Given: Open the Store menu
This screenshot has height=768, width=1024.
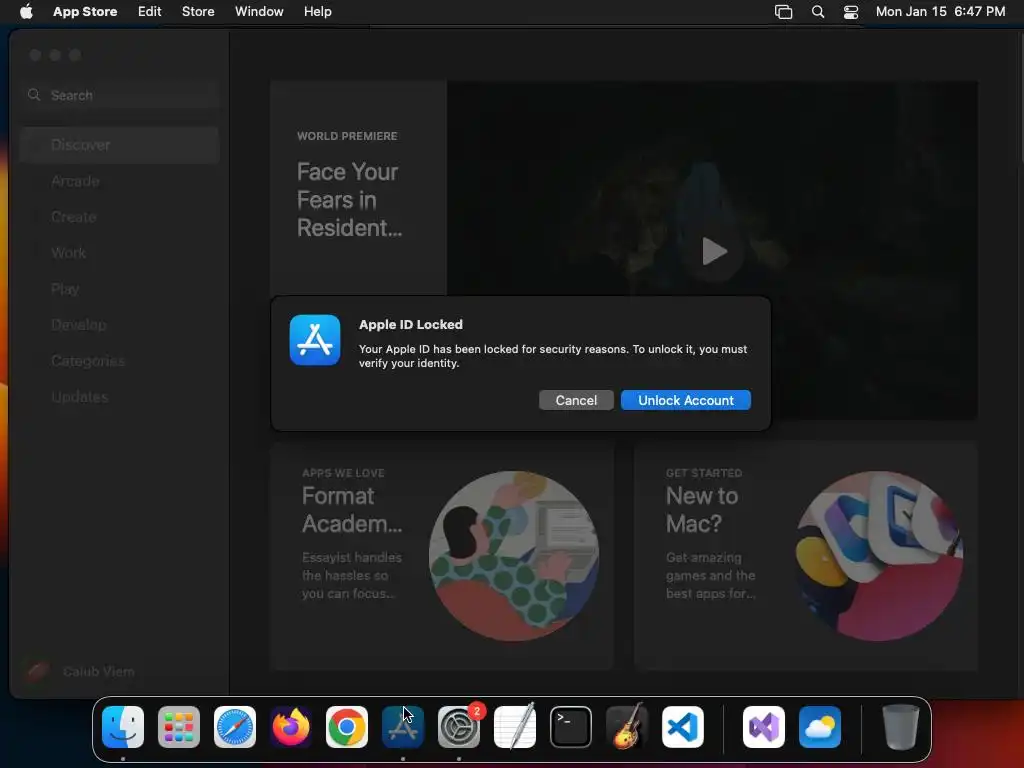Looking at the screenshot, I should (198, 11).
